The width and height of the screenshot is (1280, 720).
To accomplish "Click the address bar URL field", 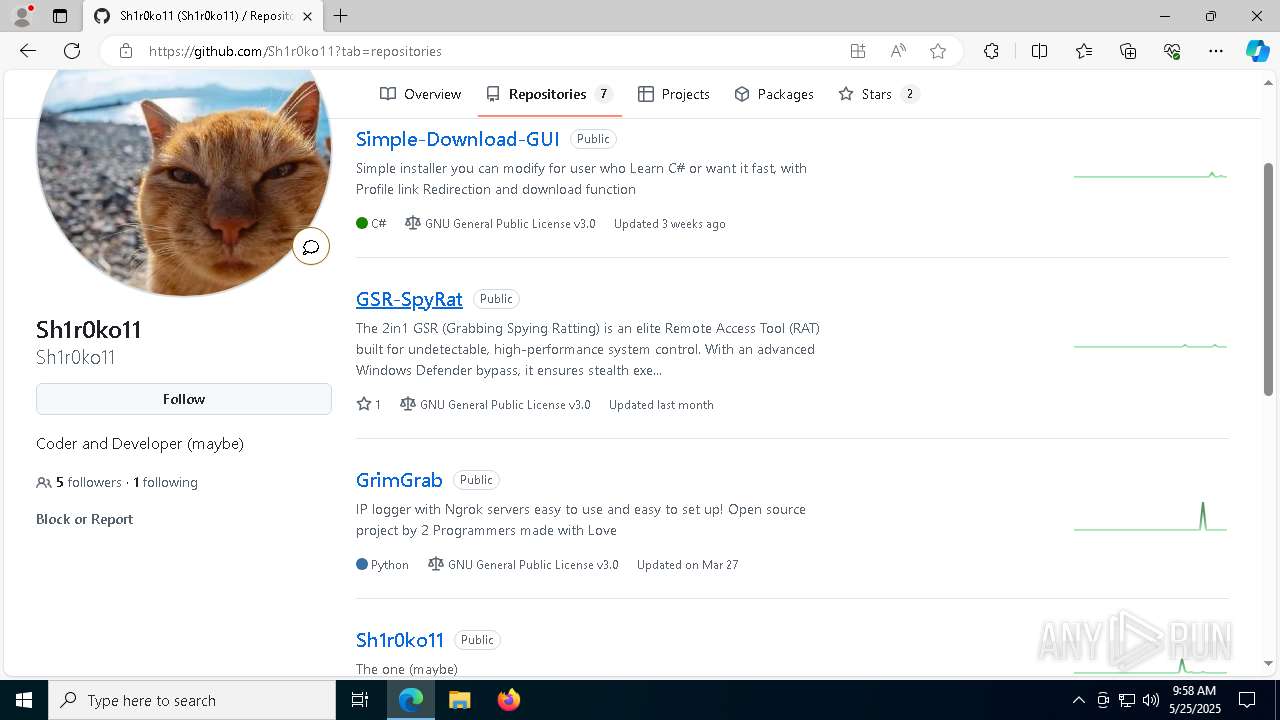I will click(x=490, y=51).
